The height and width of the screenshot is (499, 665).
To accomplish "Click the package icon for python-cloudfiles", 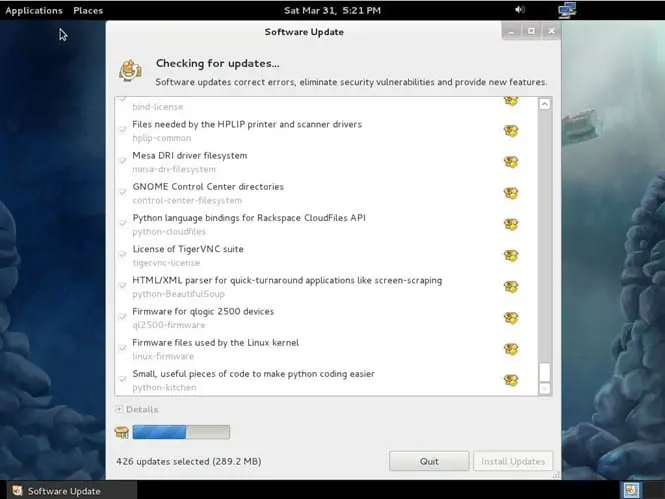I will coord(511,224).
